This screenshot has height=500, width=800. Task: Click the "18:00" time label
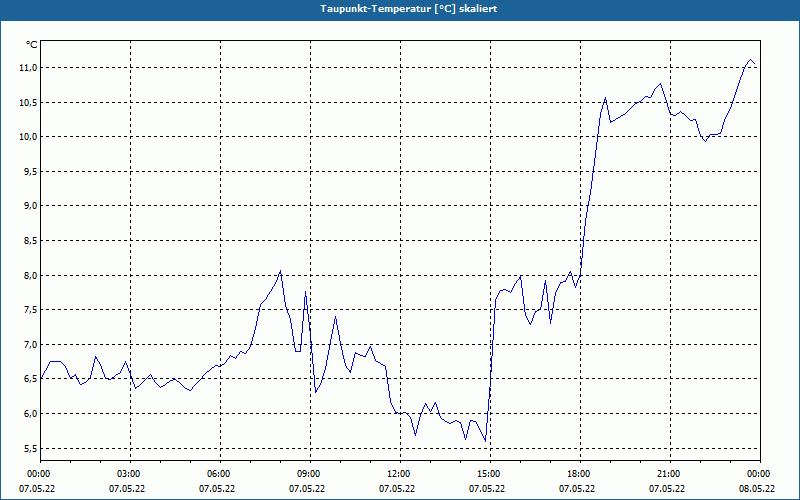(581, 474)
